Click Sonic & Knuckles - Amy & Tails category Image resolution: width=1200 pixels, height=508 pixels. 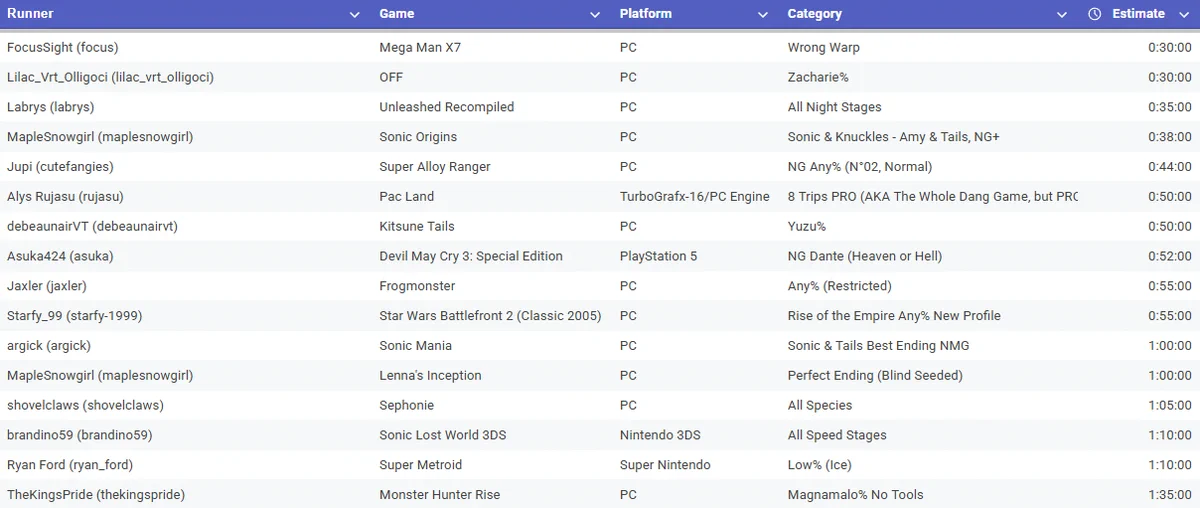[894, 137]
